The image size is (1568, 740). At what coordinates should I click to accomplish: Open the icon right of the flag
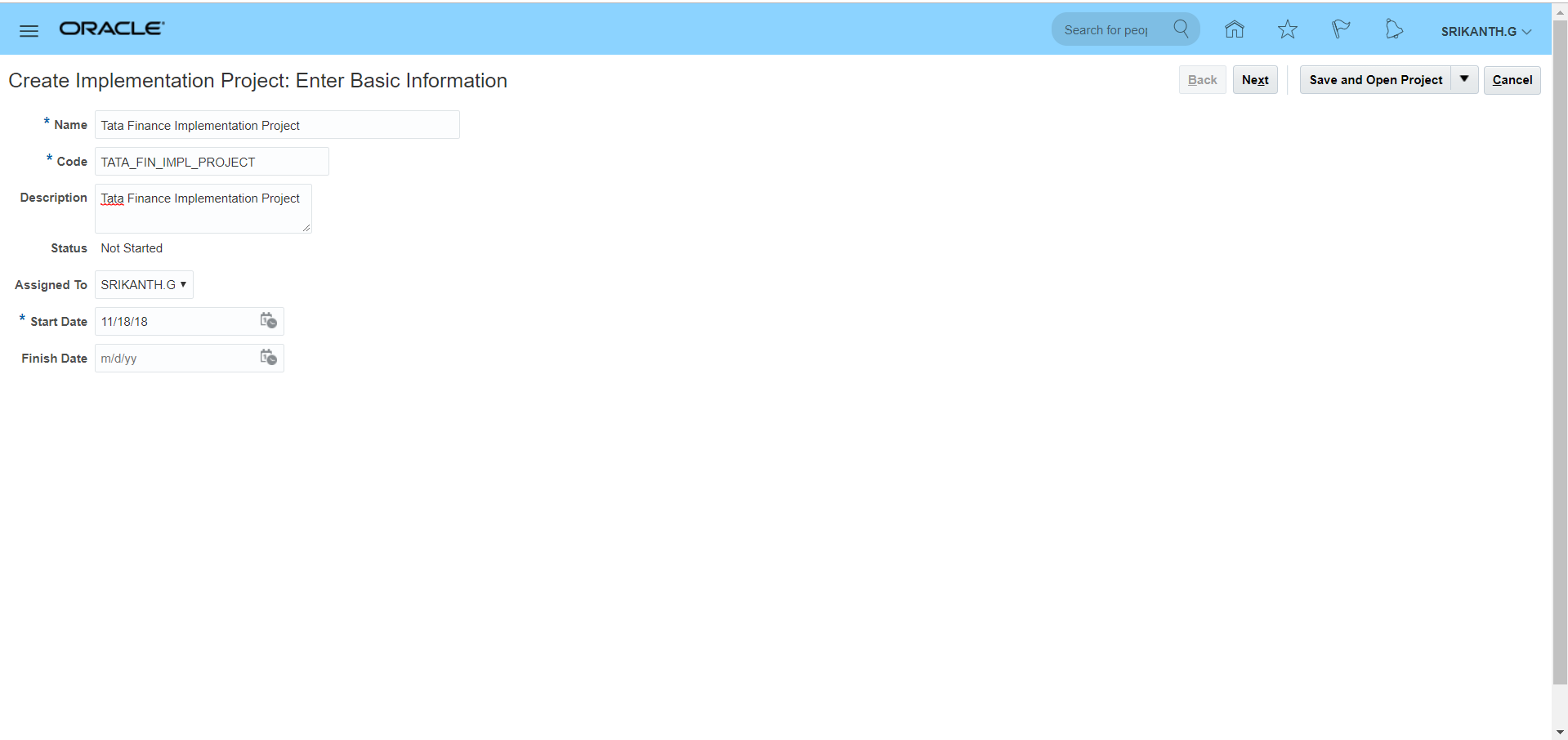coord(1394,30)
